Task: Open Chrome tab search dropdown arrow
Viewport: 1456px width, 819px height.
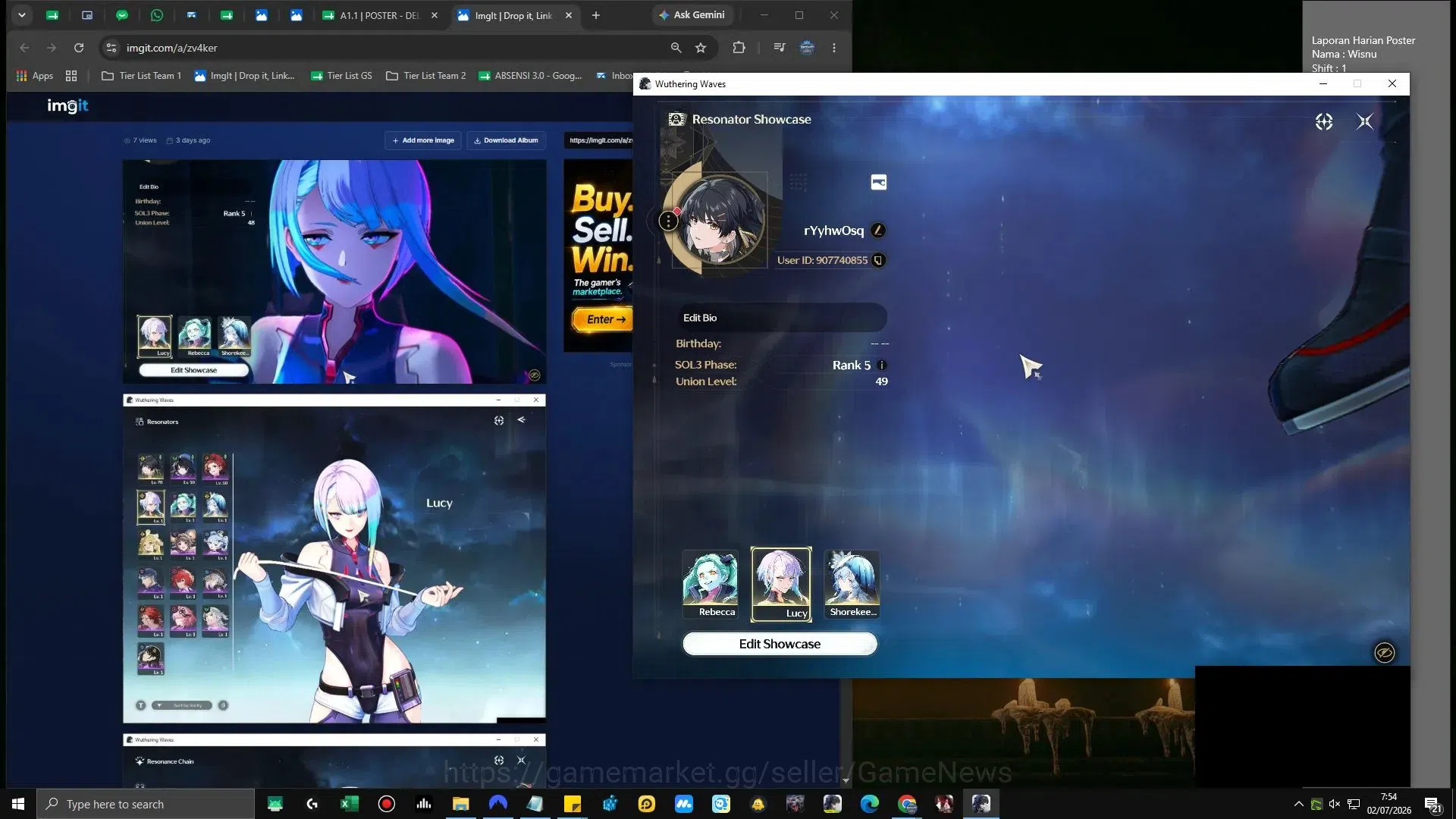Action: tap(22, 15)
